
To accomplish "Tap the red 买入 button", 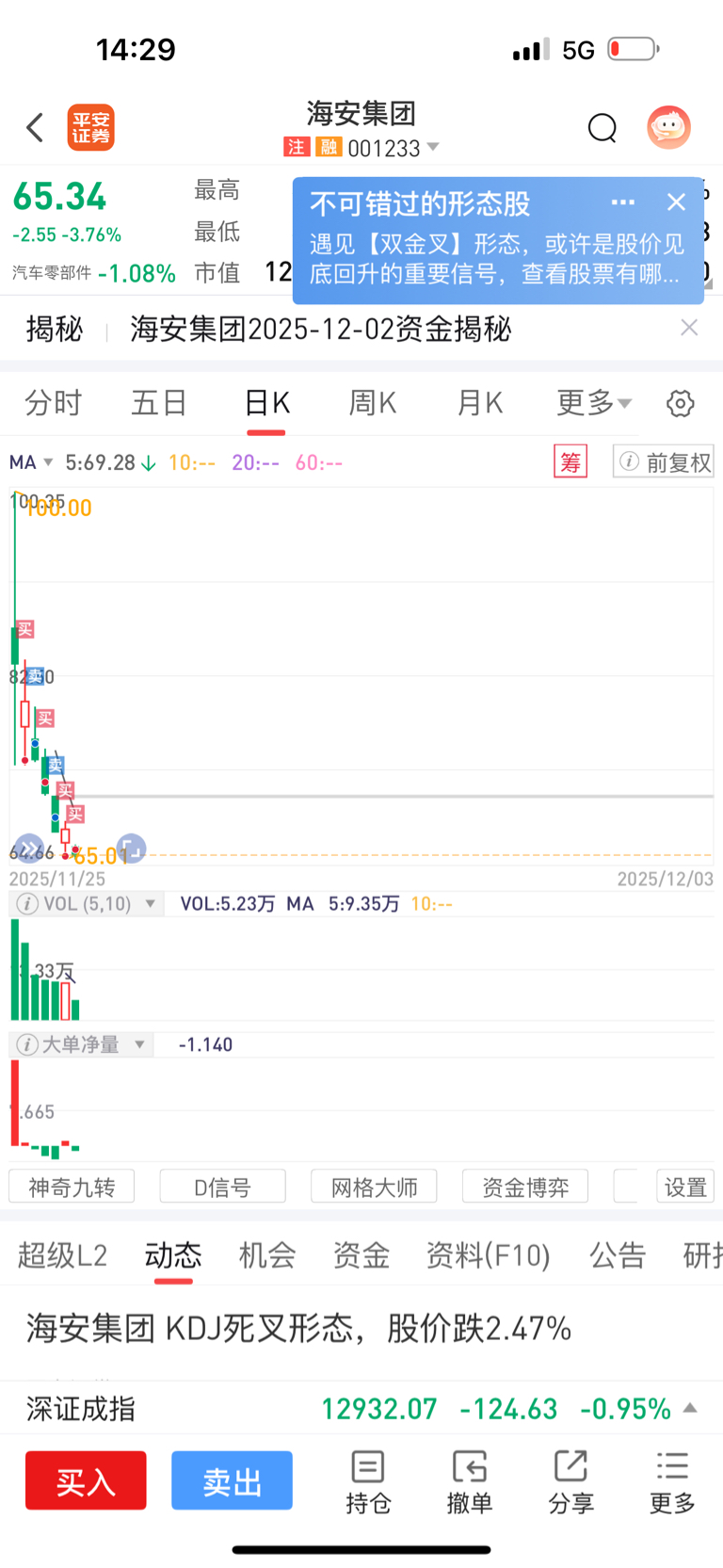I will click(86, 1481).
